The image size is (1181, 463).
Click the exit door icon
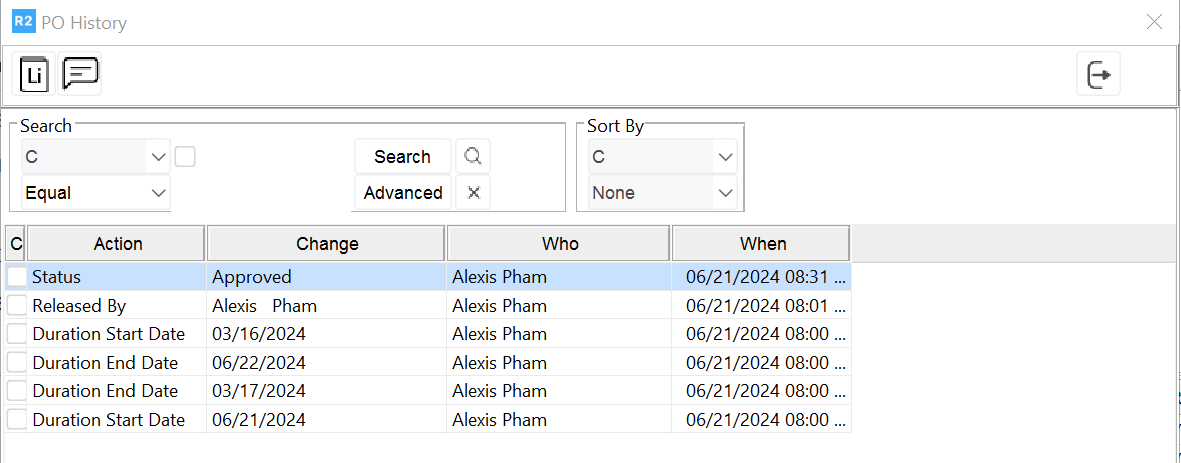[x=1098, y=75]
